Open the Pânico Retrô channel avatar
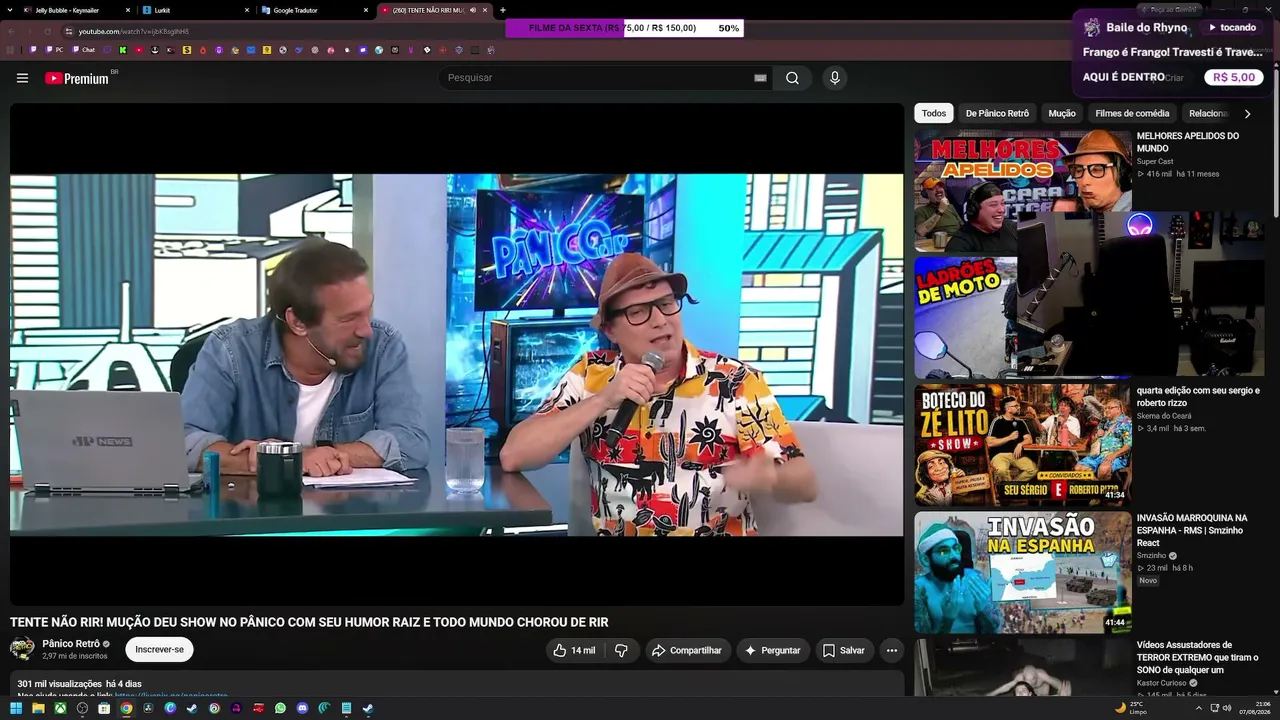The height and width of the screenshot is (720, 1280). click(x=22, y=649)
